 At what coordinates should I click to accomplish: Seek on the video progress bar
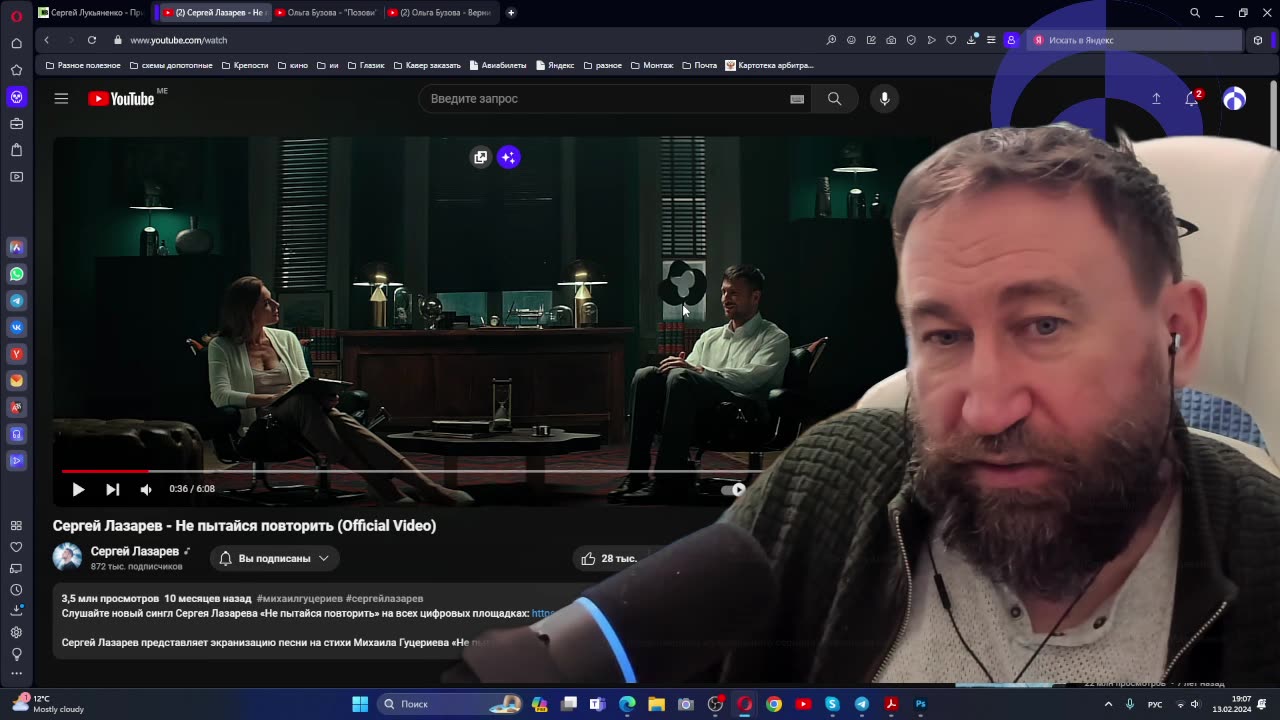click(411, 470)
